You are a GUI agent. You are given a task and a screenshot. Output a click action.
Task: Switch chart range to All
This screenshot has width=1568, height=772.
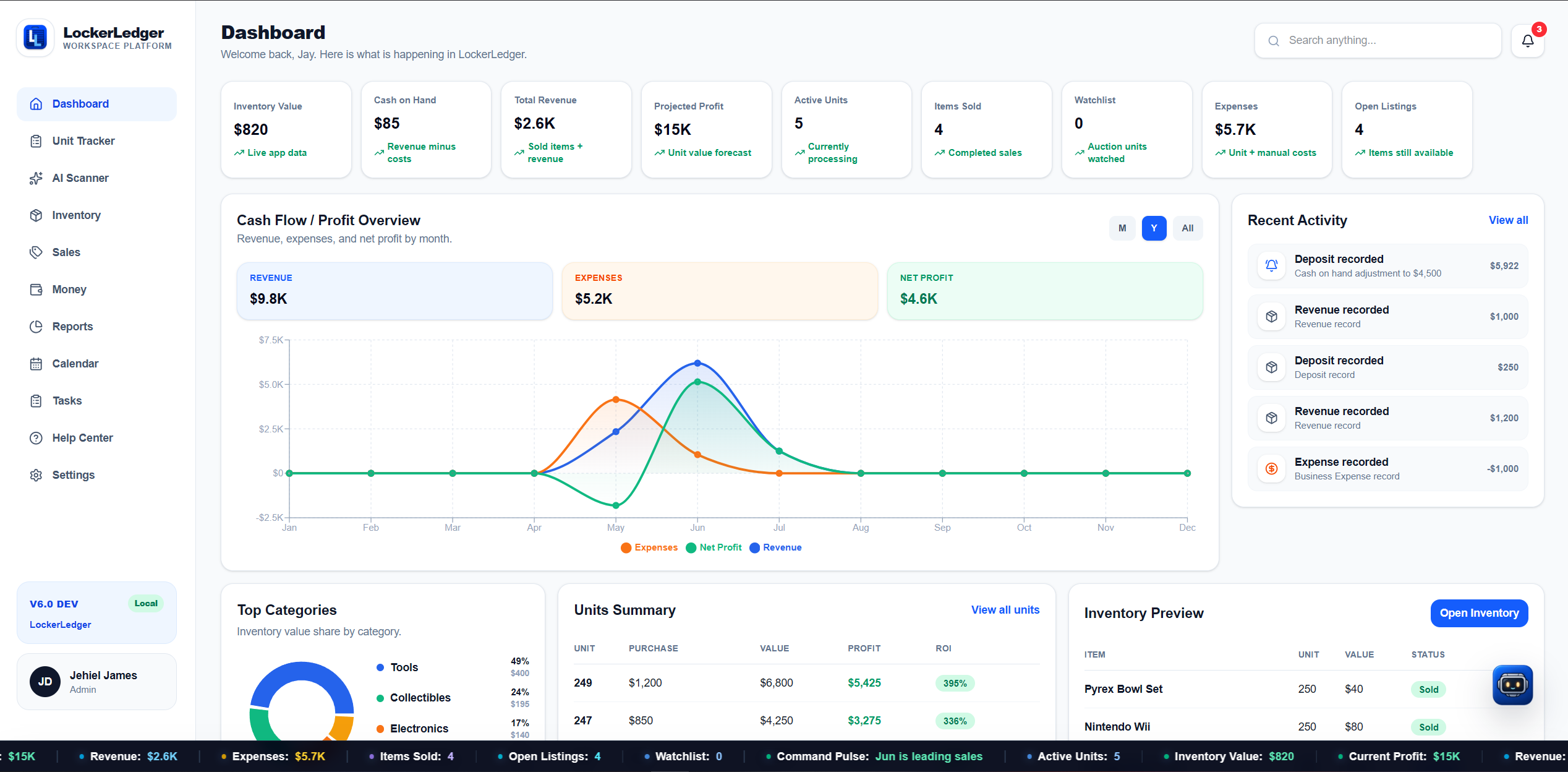point(1188,228)
